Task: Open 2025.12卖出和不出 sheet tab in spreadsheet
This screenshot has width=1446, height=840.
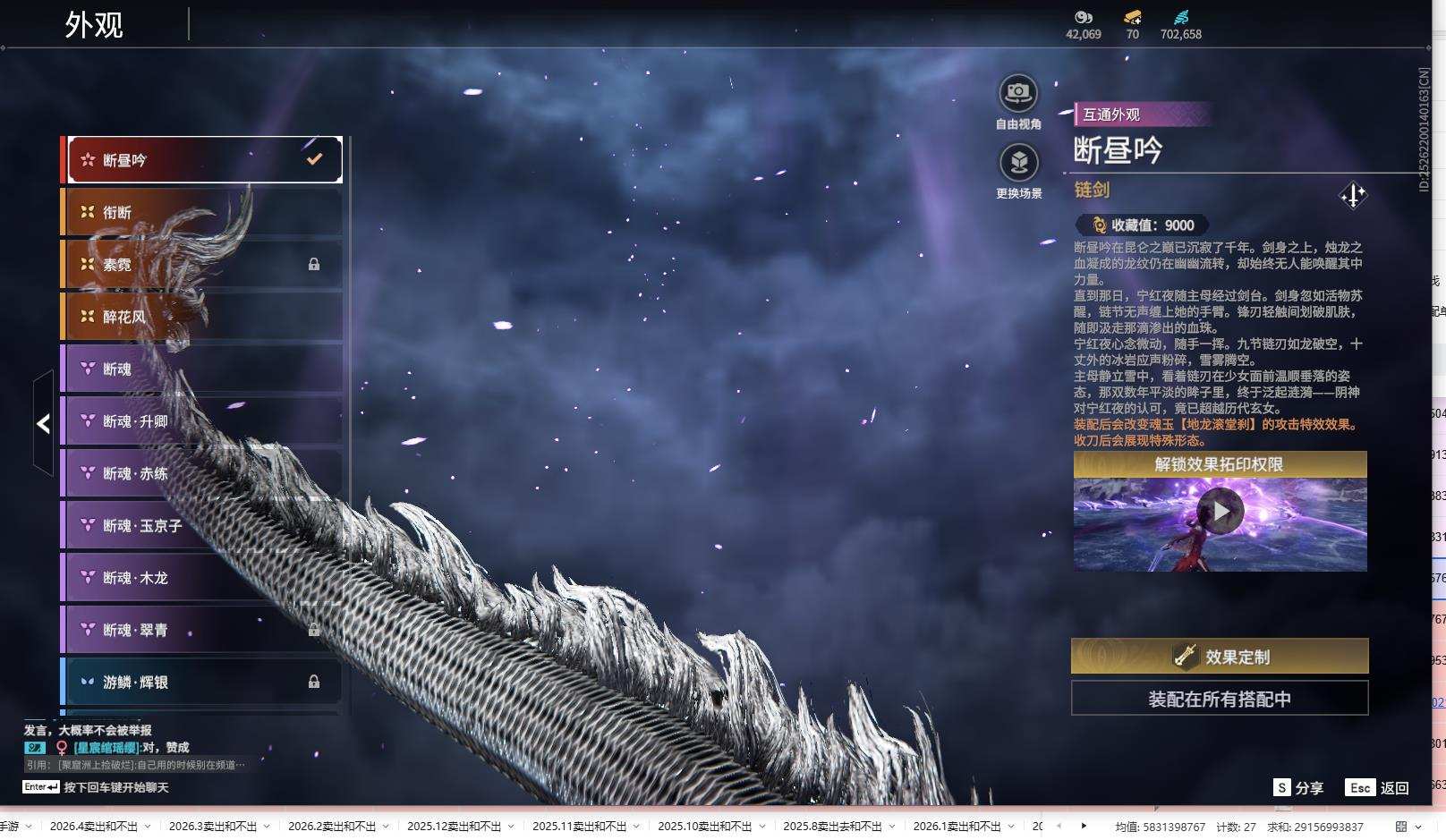Action: click(455, 827)
